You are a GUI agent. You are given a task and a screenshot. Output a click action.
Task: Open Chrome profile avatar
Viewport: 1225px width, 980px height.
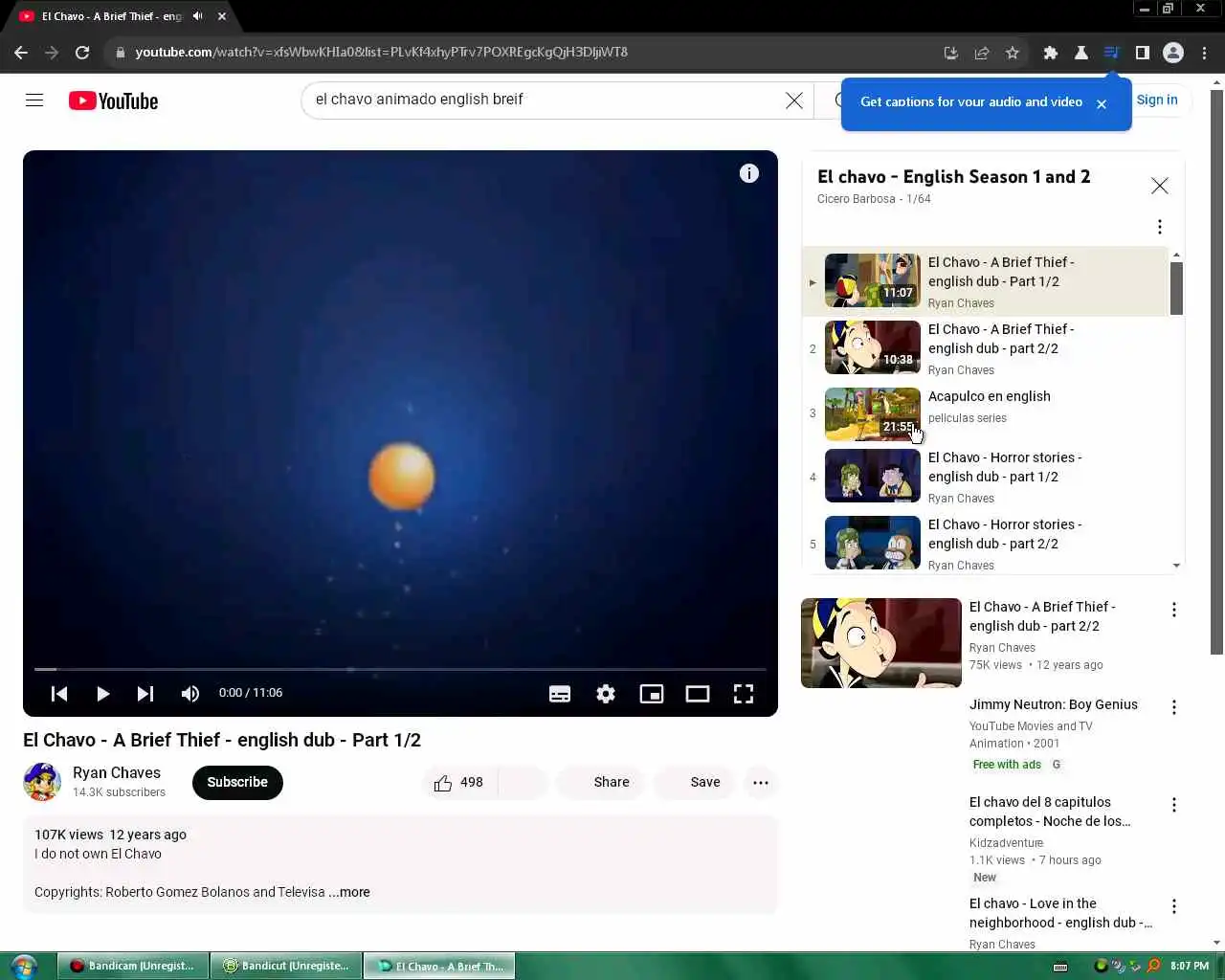1173,53
